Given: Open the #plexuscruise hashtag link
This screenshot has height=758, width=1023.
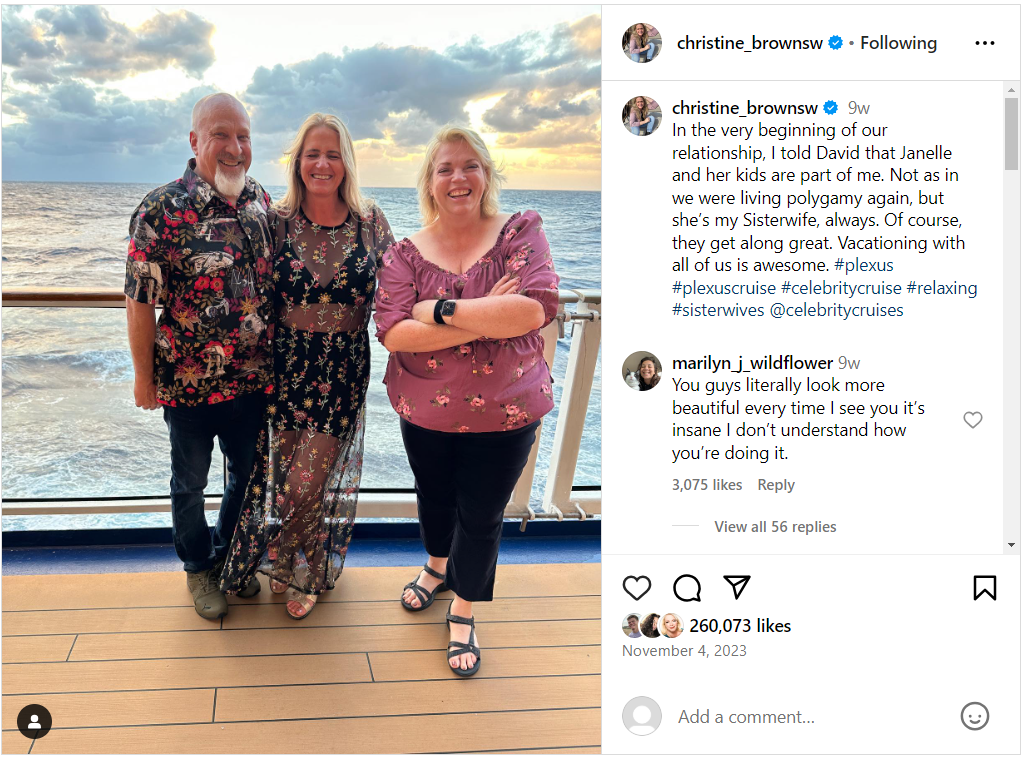Looking at the screenshot, I should click(724, 288).
